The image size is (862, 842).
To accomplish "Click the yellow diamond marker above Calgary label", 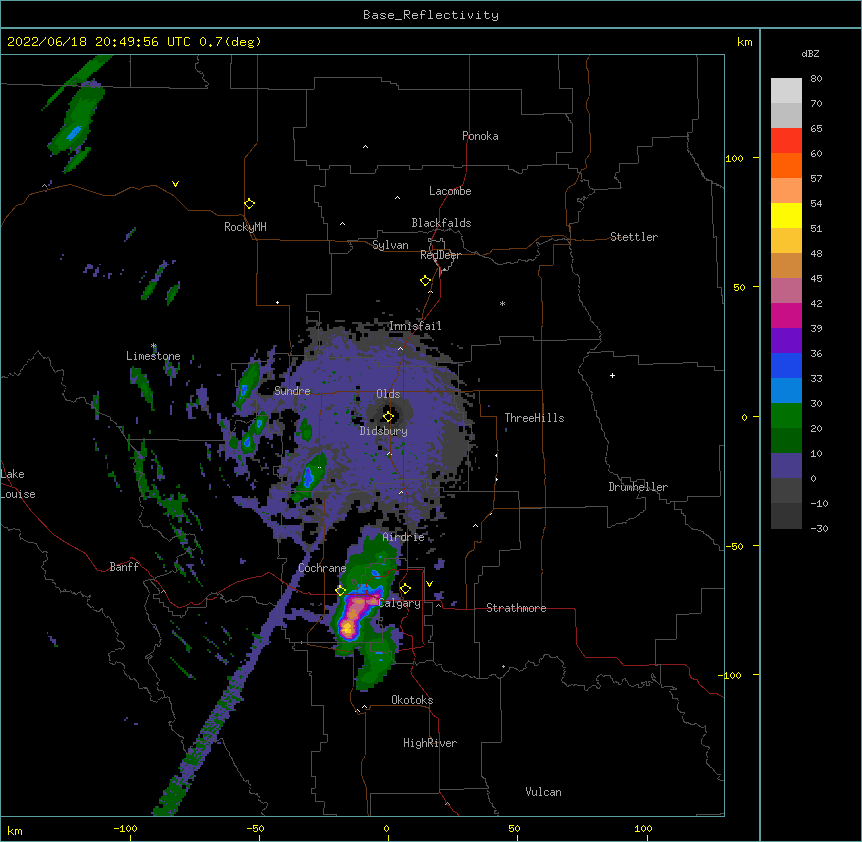I will [405, 589].
